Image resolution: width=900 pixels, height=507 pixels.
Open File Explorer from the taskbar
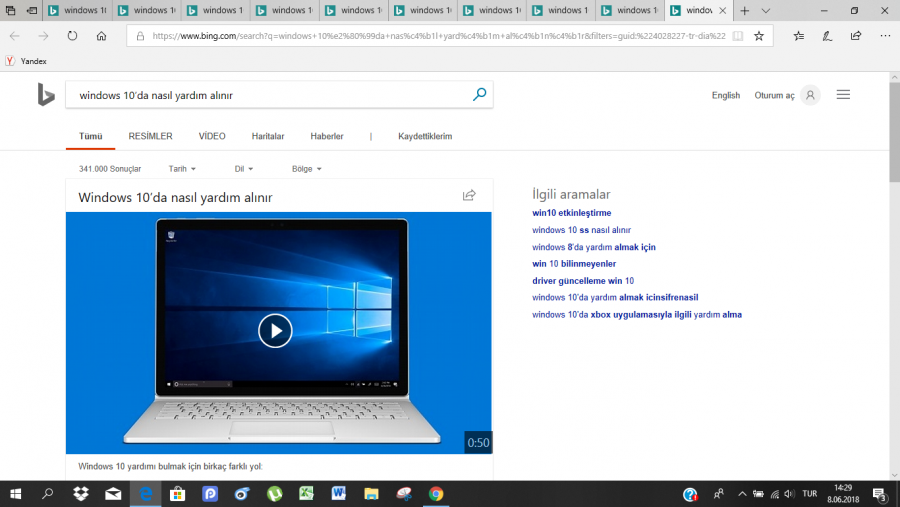coord(371,494)
